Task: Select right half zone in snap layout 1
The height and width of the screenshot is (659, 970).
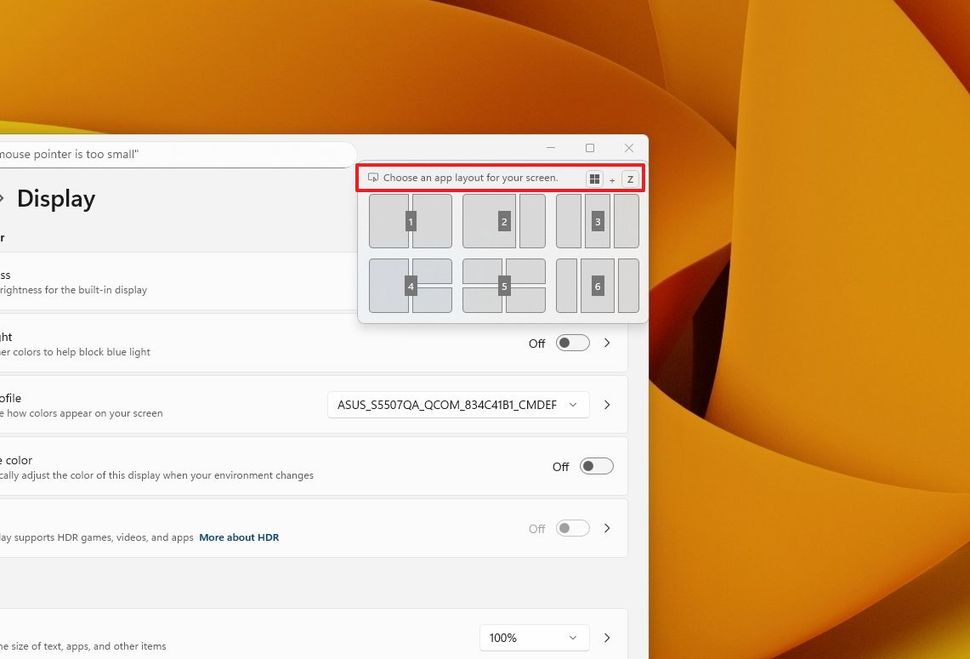Action: [434, 221]
